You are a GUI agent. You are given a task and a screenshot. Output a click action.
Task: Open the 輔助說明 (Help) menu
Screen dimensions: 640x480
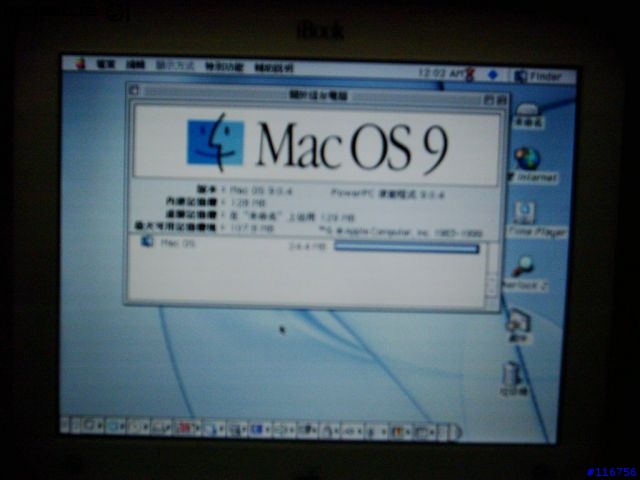(273, 68)
